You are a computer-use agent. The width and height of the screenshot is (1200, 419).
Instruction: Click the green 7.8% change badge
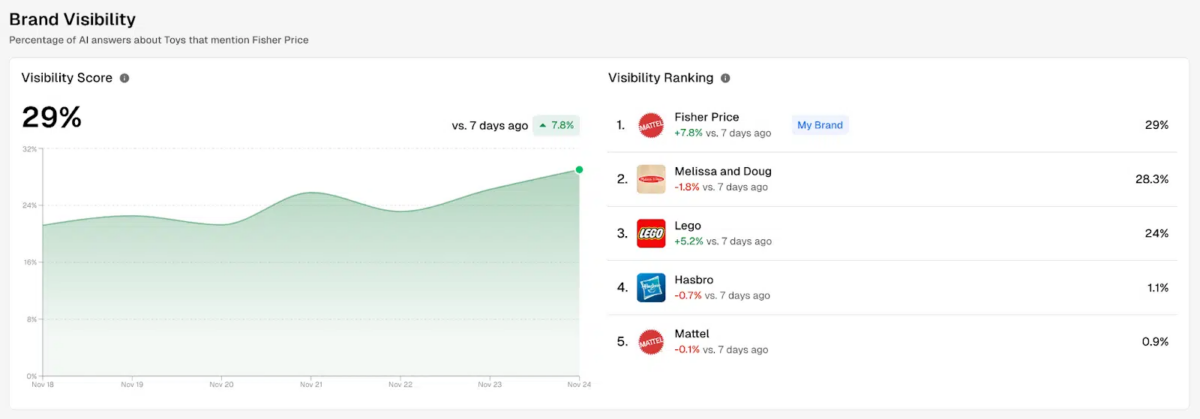(556, 125)
